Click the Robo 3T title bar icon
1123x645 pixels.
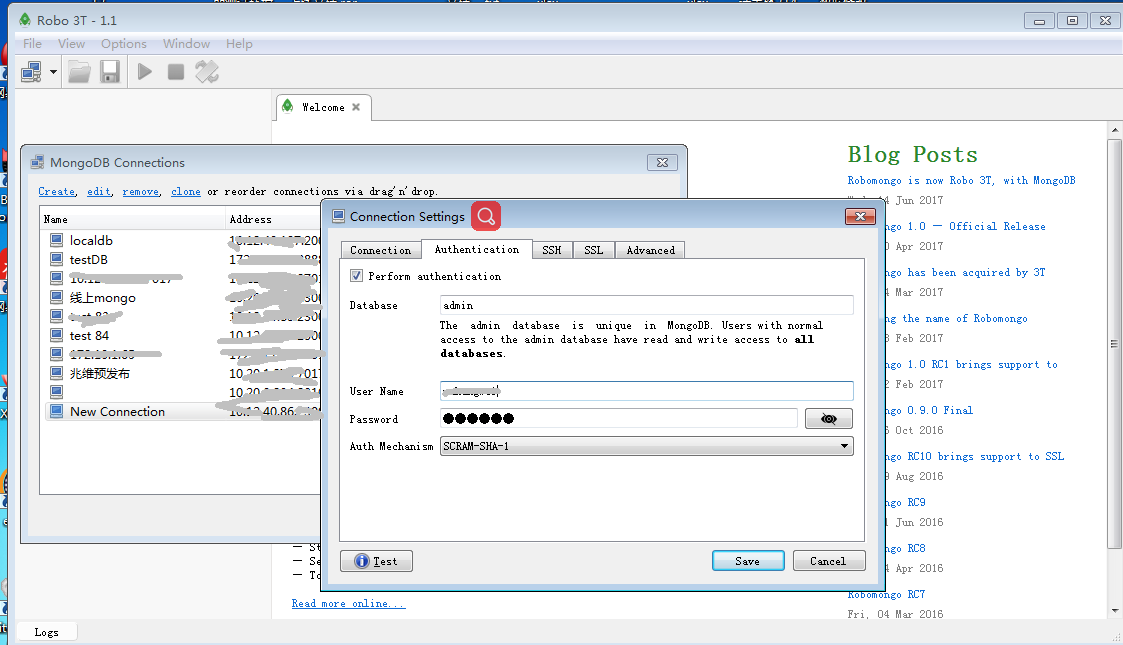pos(25,20)
